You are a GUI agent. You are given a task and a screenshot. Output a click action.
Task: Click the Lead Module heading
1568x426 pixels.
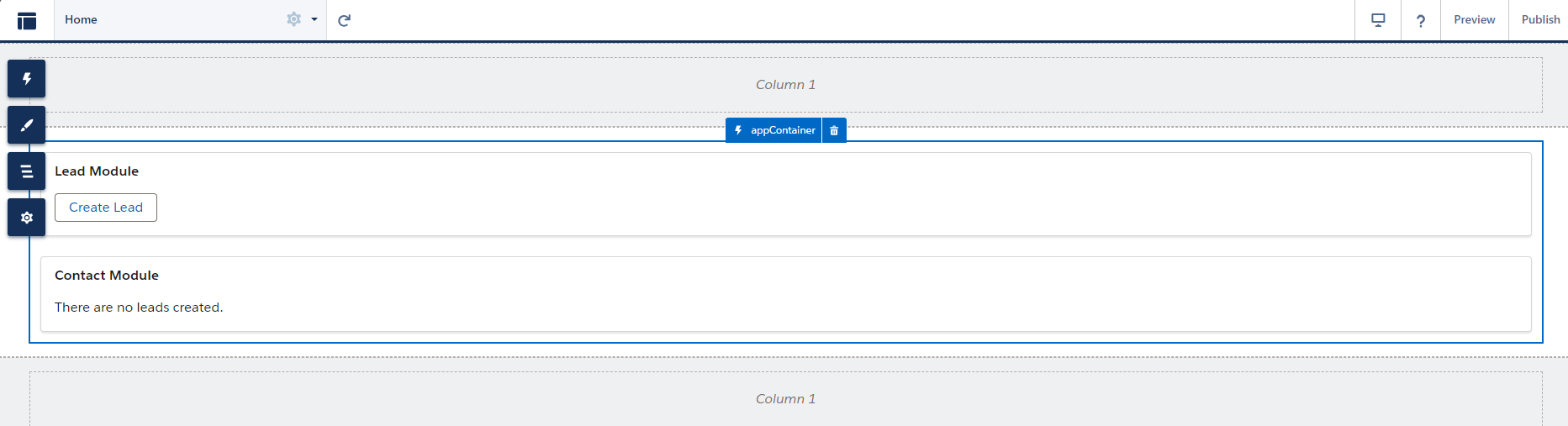[x=97, y=171]
